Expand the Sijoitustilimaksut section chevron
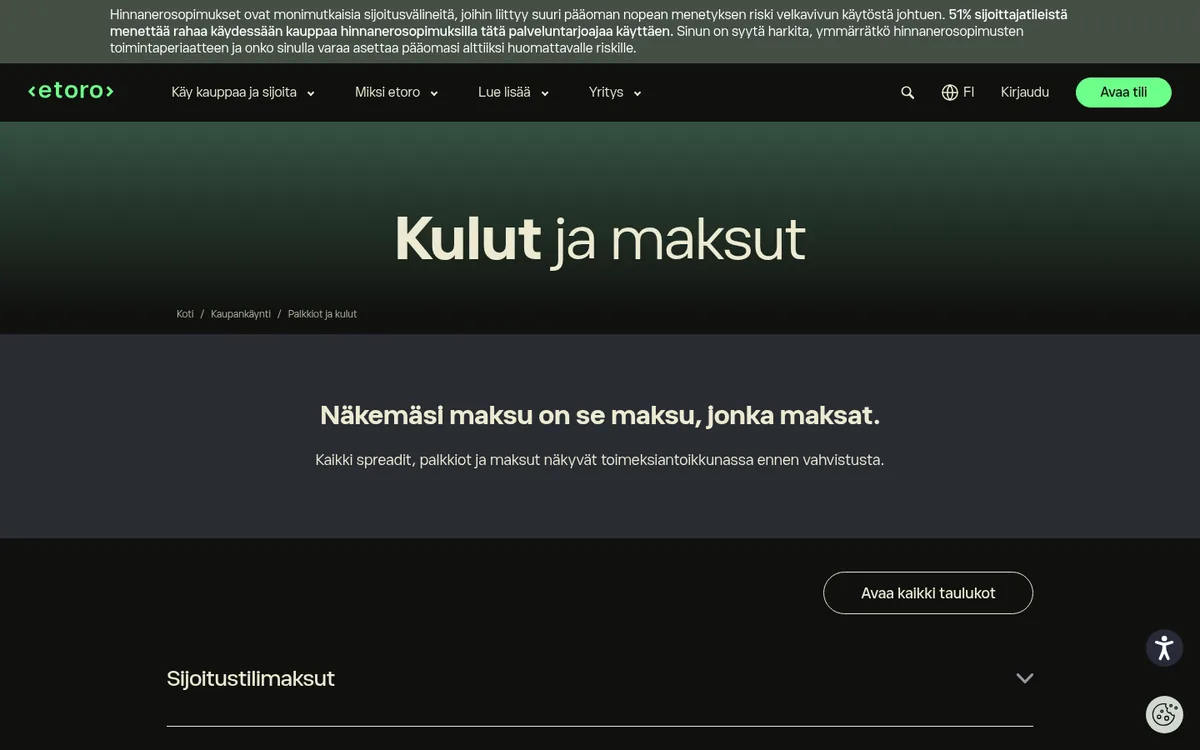The height and width of the screenshot is (750, 1200). tap(1024, 678)
